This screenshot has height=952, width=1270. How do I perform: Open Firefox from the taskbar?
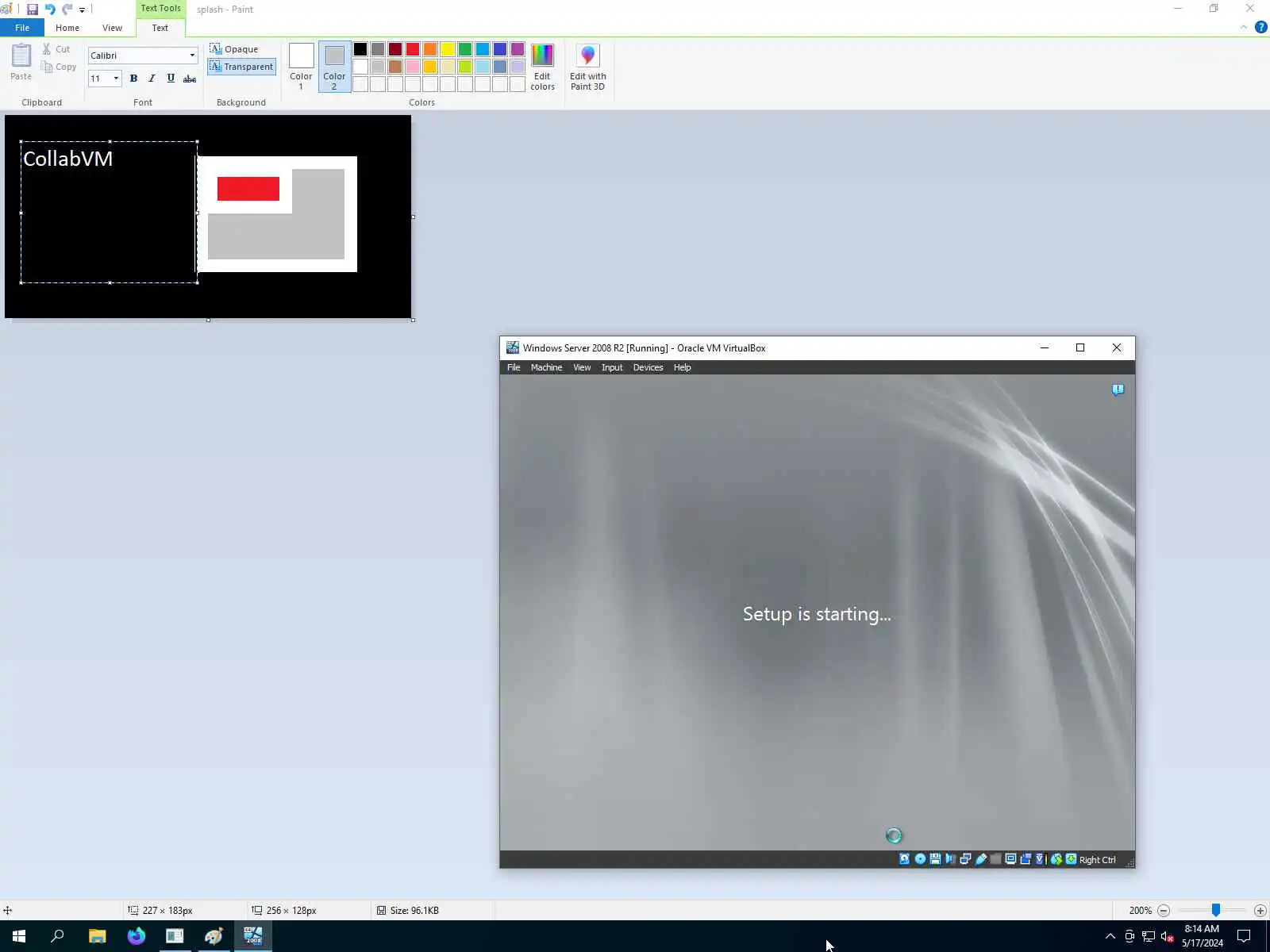tap(136, 936)
